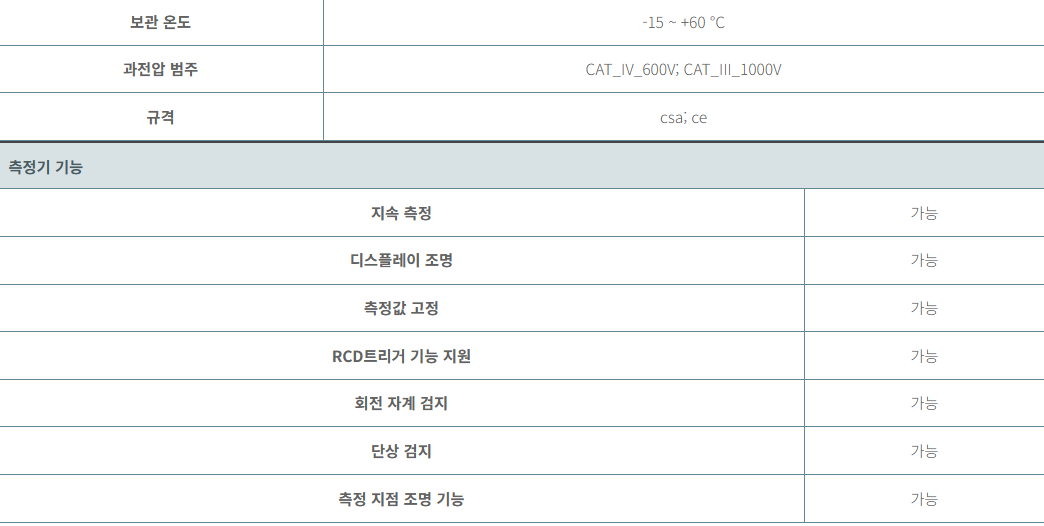
Task: Click the 단상 검지 feature label
Action: (401, 451)
